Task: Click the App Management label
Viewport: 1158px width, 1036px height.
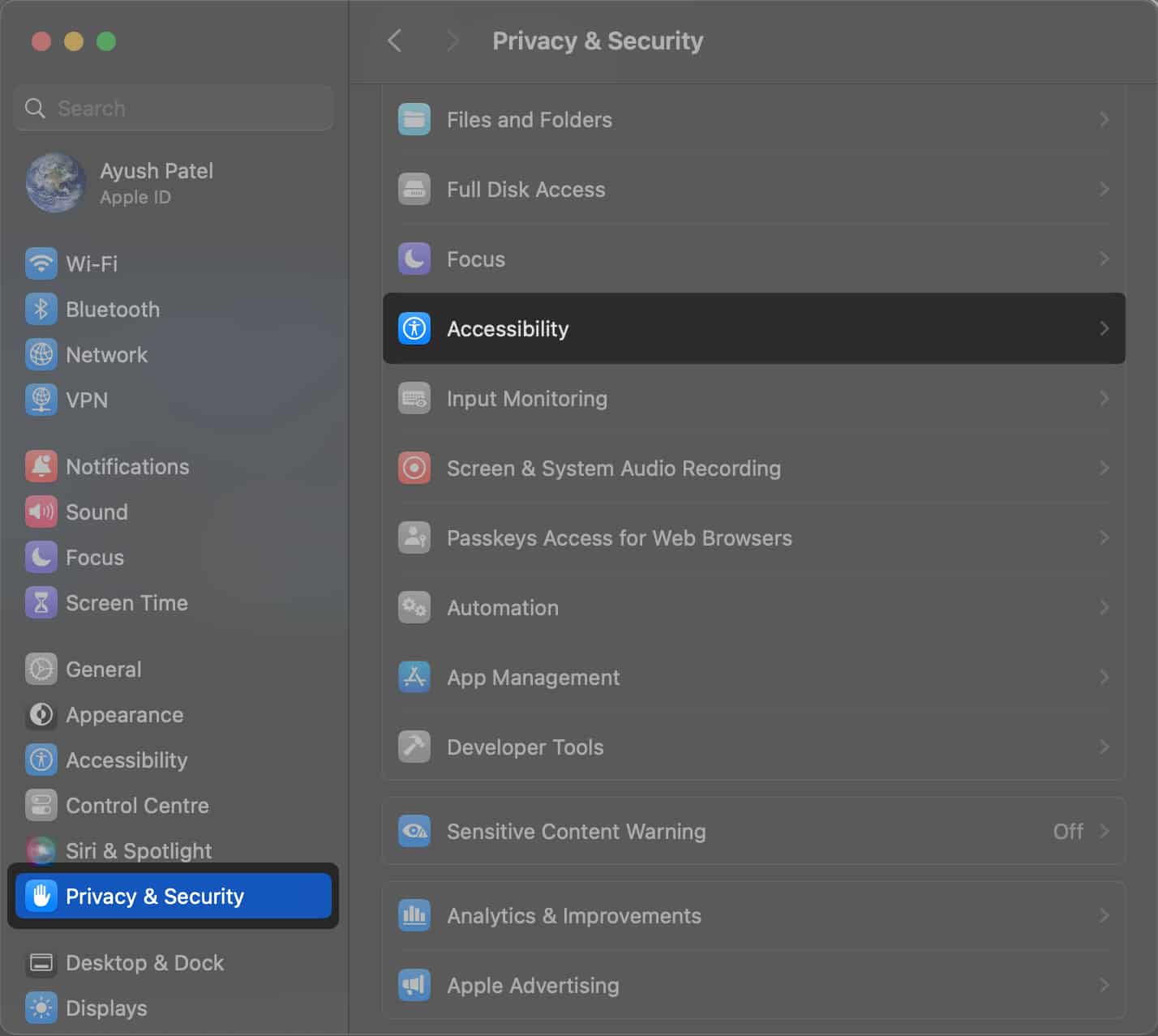Action: 533,677
